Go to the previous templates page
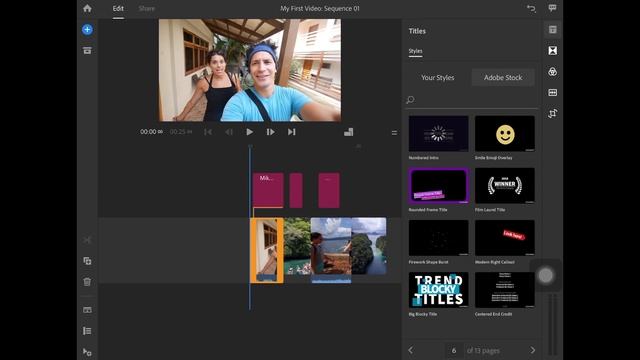 coord(411,350)
